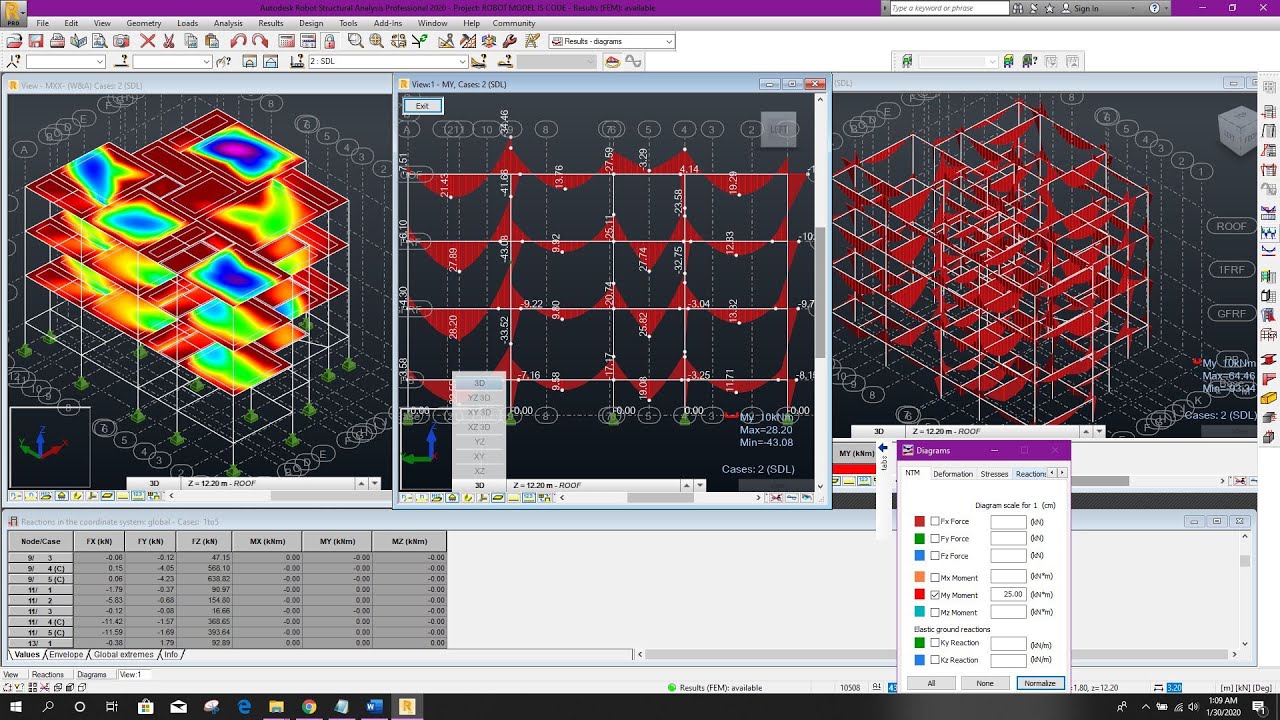This screenshot has width=1280, height=720.
Task: Open the Analysis menu
Action: pyautogui.click(x=228, y=23)
